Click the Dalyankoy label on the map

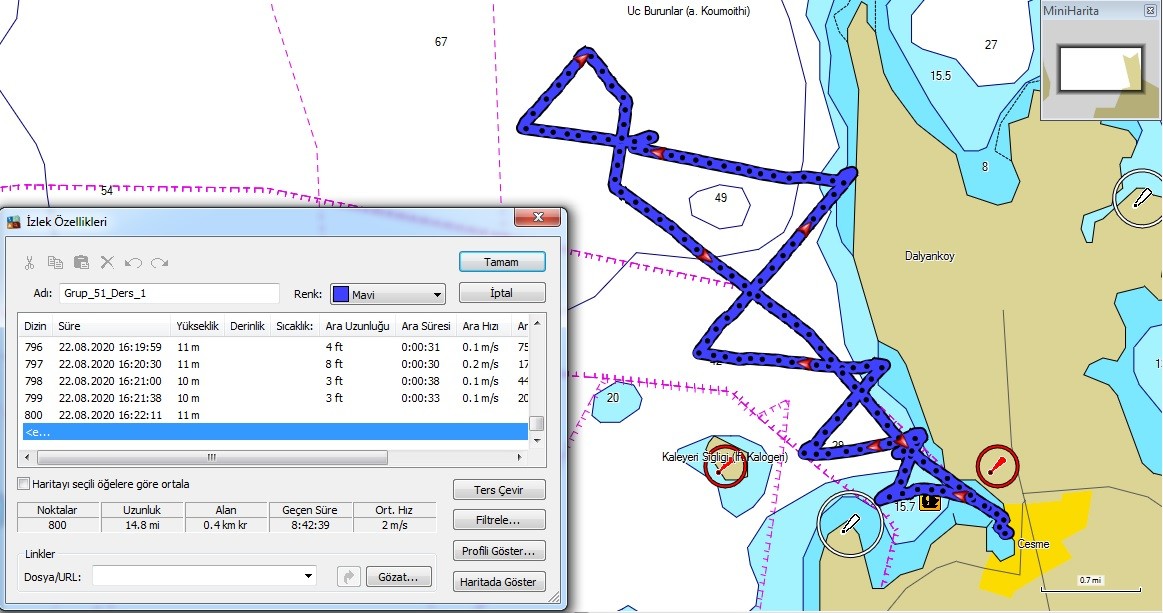pyautogui.click(x=929, y=256)
